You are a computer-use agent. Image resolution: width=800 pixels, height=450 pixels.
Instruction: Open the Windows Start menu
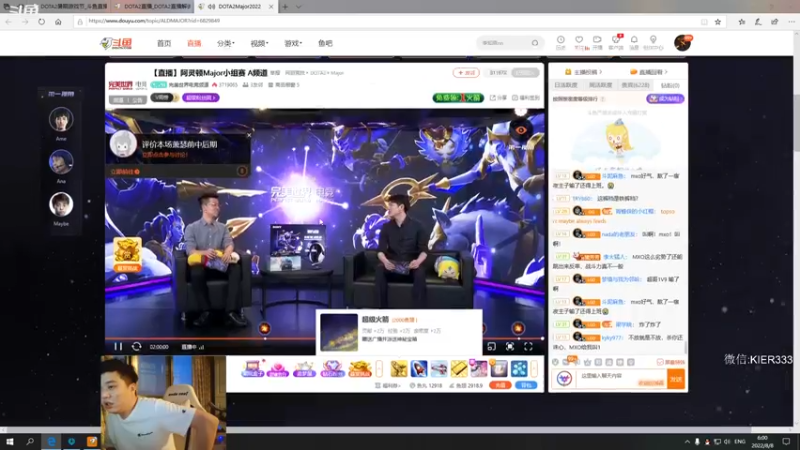[10, 441]
